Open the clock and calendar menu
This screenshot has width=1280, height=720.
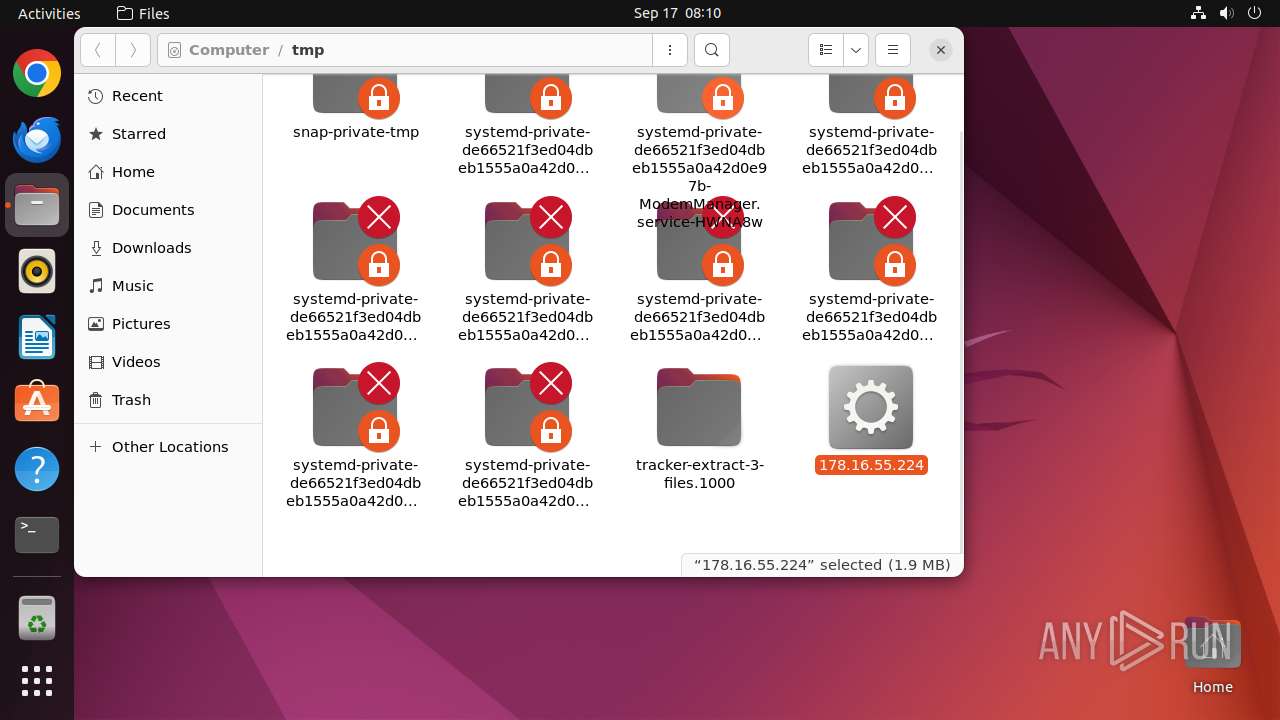[x=677, y=13]
